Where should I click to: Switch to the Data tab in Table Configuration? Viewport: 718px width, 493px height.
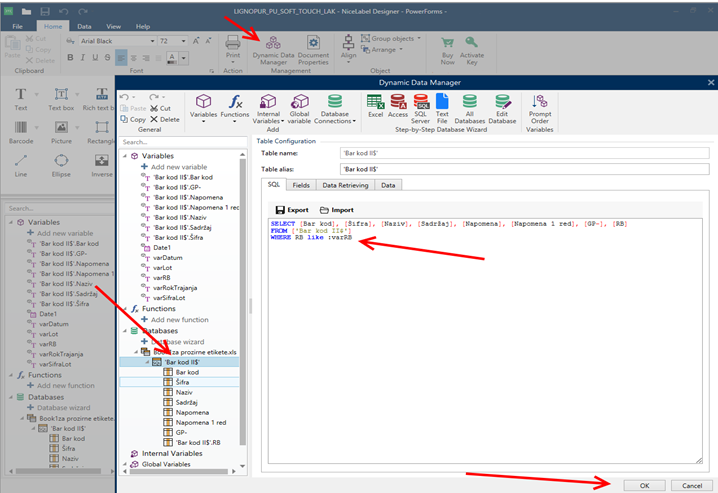[388, 185]
